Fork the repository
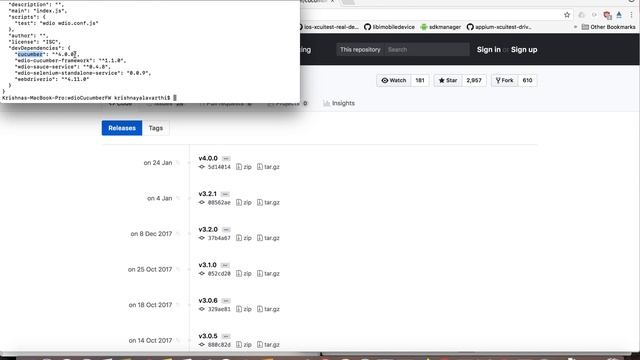Viewport: 640px width, 360px height. 504,80
